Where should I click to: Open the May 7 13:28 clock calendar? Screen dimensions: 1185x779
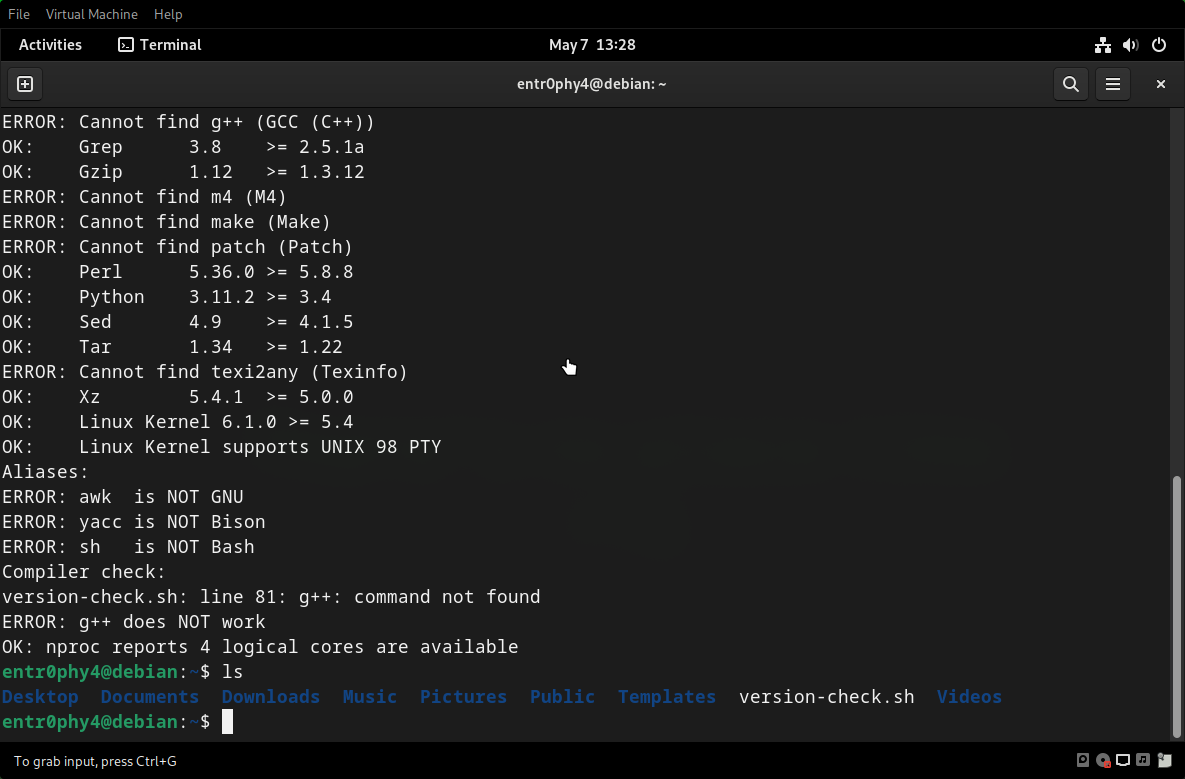pos(592,45)
